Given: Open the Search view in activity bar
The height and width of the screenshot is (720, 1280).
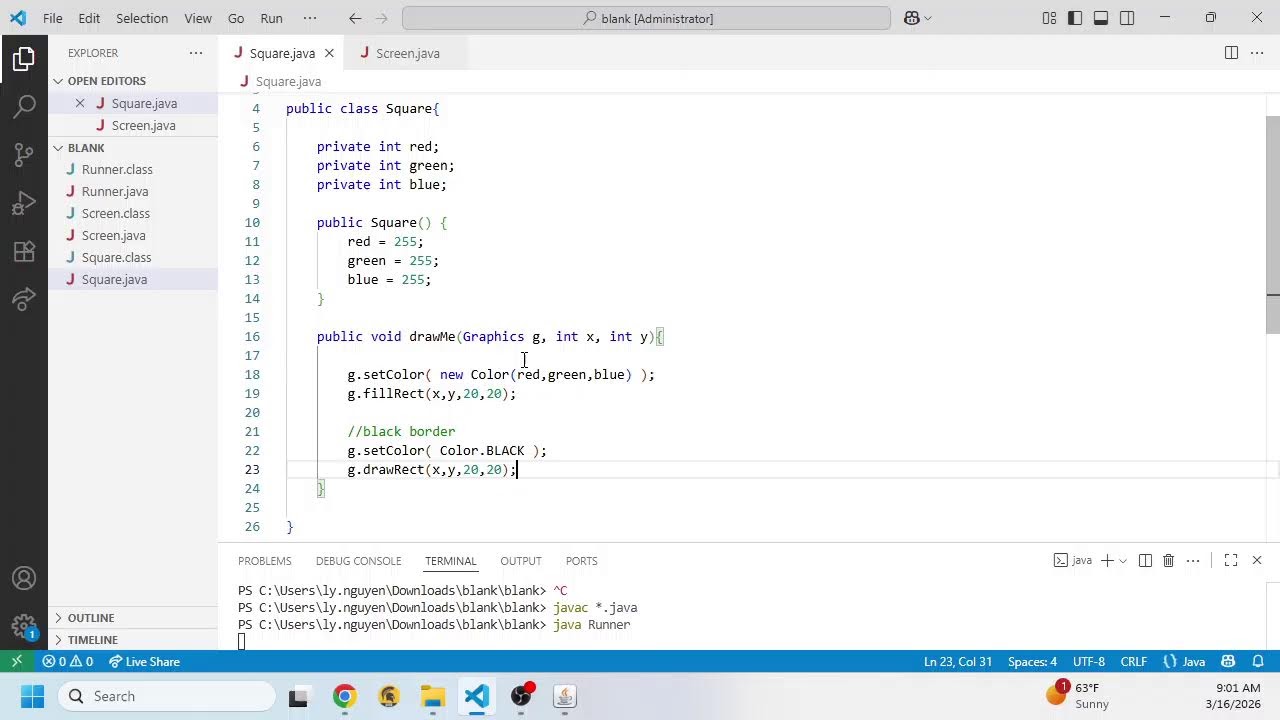Looking at the screenshot, I should point(24,106).
